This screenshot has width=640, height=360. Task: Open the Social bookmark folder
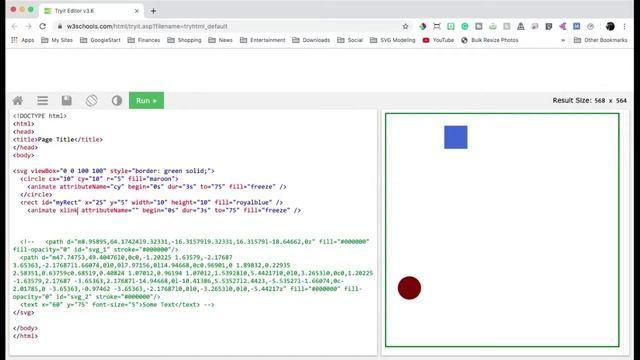click(350, 40)
